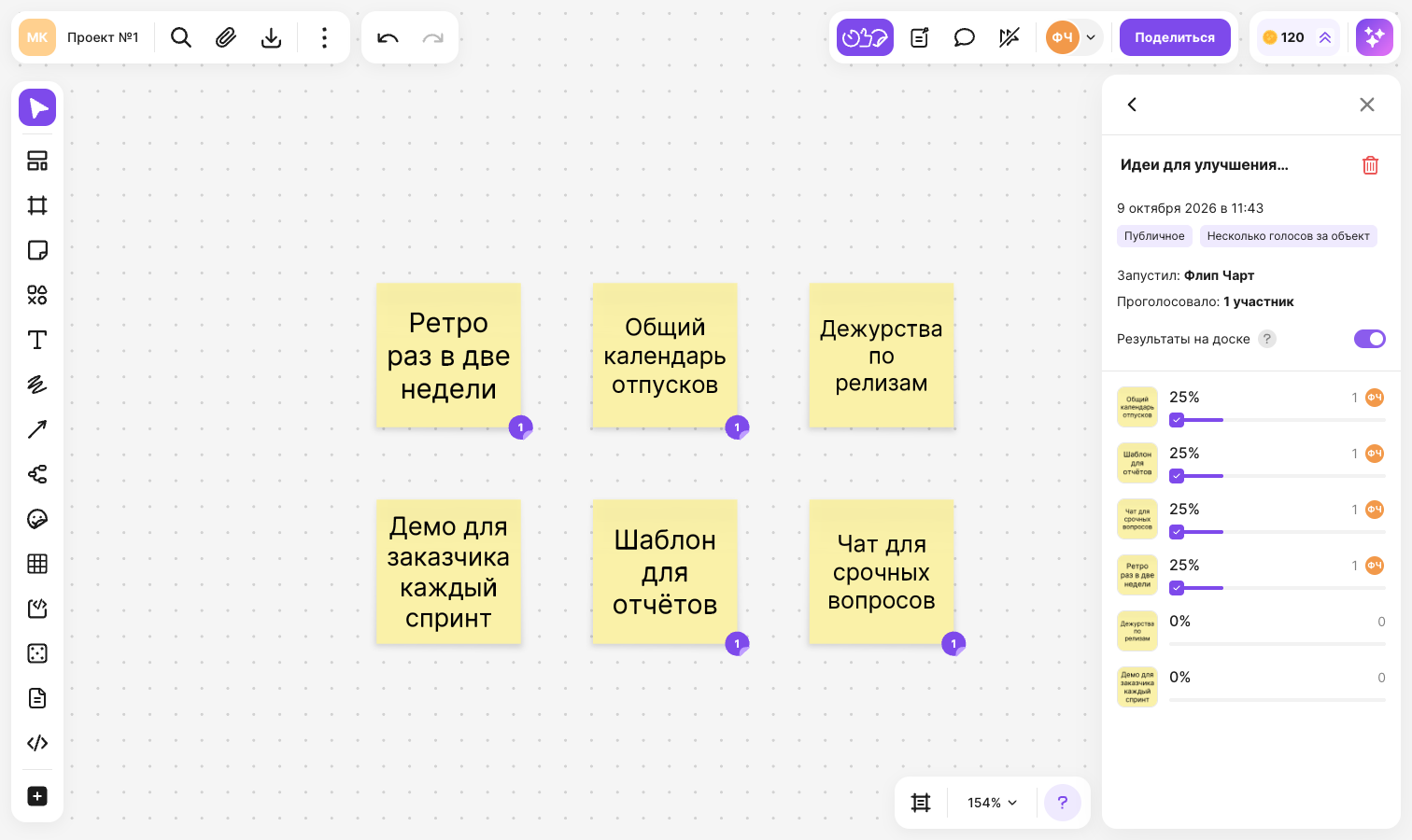Open the dice randomizer tool
Screen dimensions: 1412x840
click(x=37, y=653)
